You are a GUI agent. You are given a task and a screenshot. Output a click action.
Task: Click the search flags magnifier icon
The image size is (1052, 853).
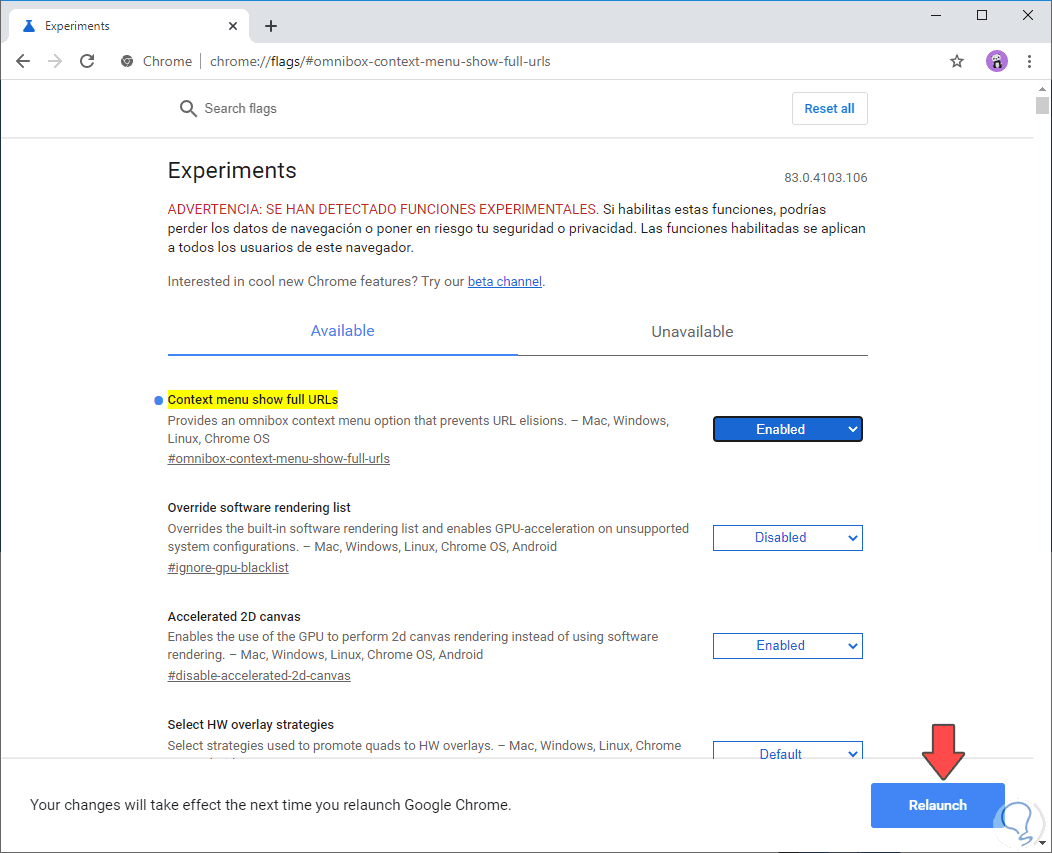click(188, 109)
